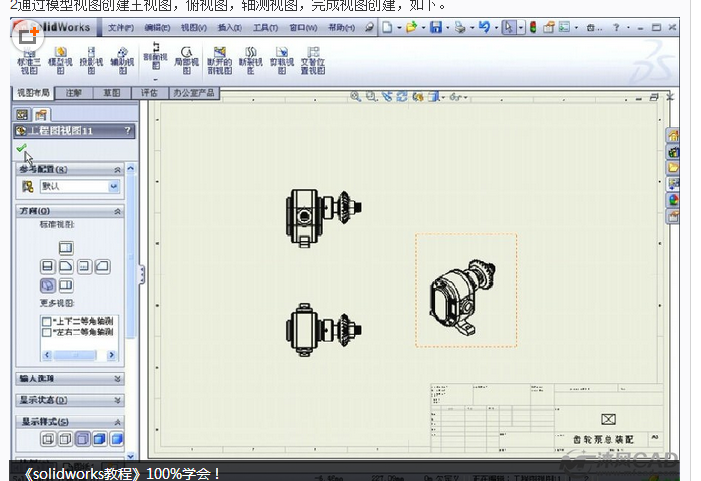Open the dropdown arrow beside the Select cursor
The height and width of the screenshot is (481, 701).
(x=521, y=28)
